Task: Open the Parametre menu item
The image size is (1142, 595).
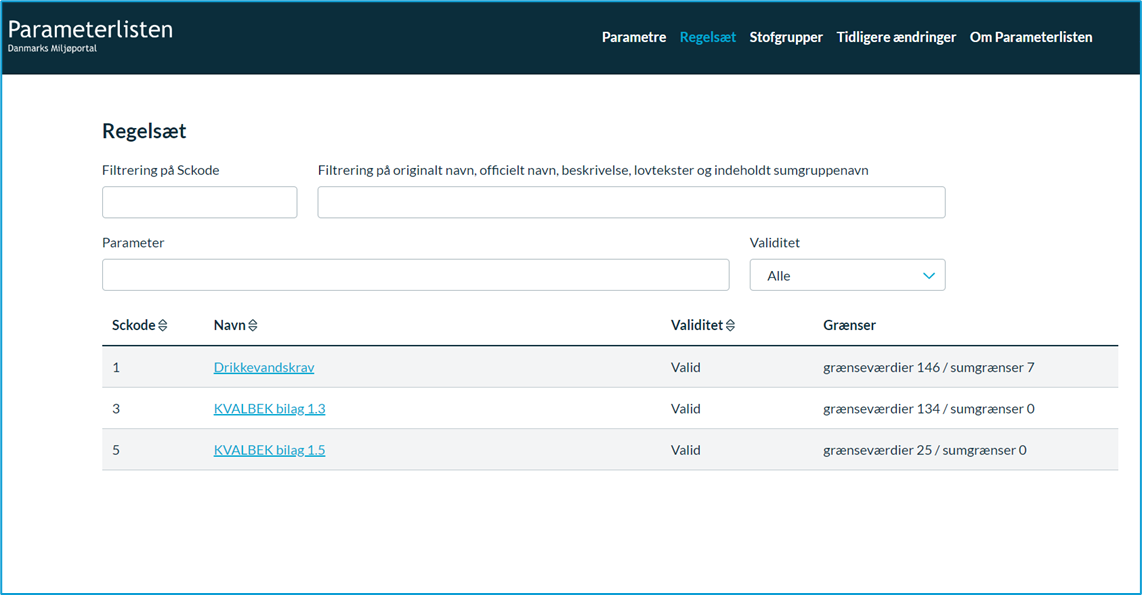Action: 634,37
